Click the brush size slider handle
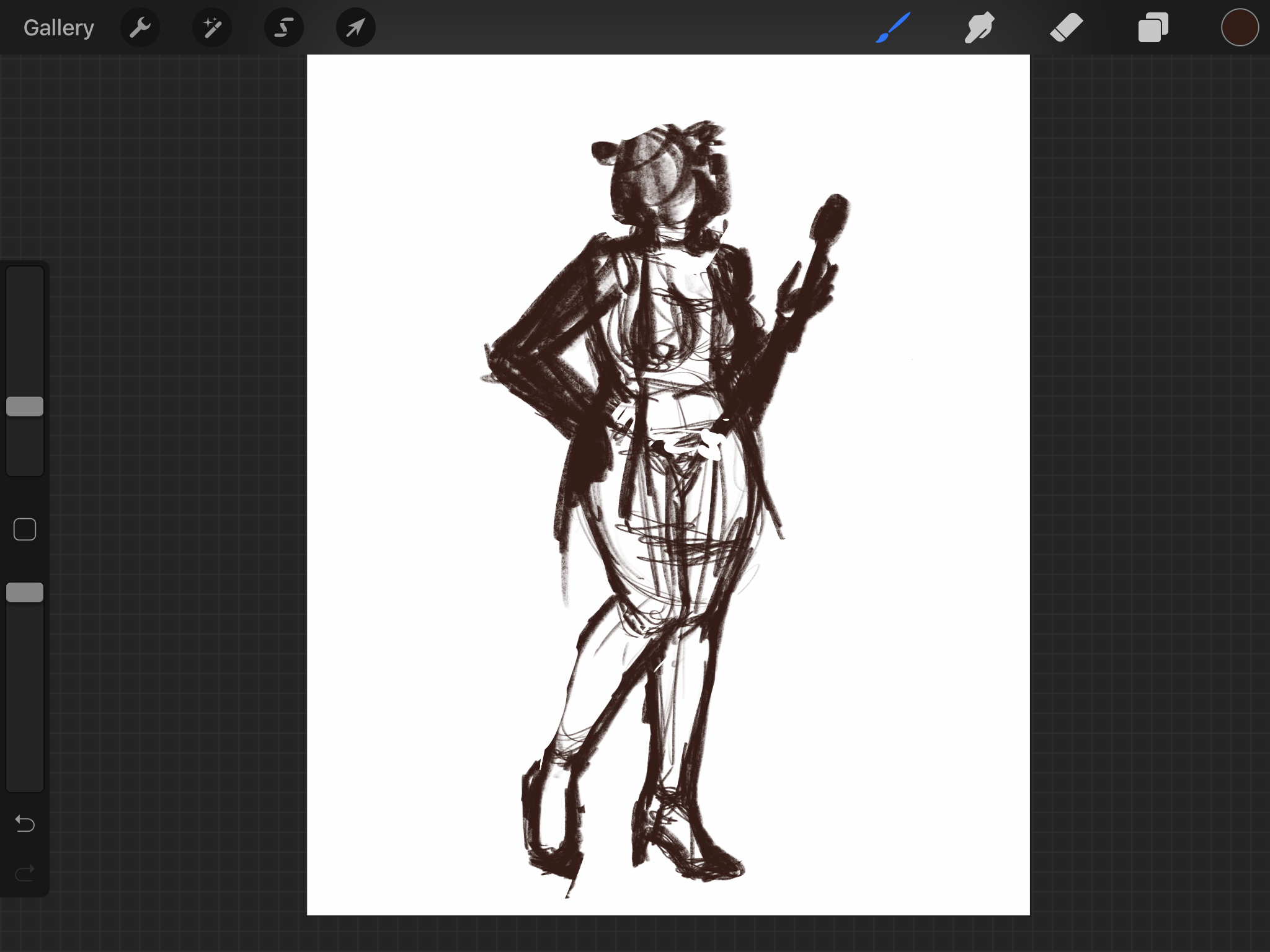Viewport: 1270px width, 952px height. coord(25,407)
